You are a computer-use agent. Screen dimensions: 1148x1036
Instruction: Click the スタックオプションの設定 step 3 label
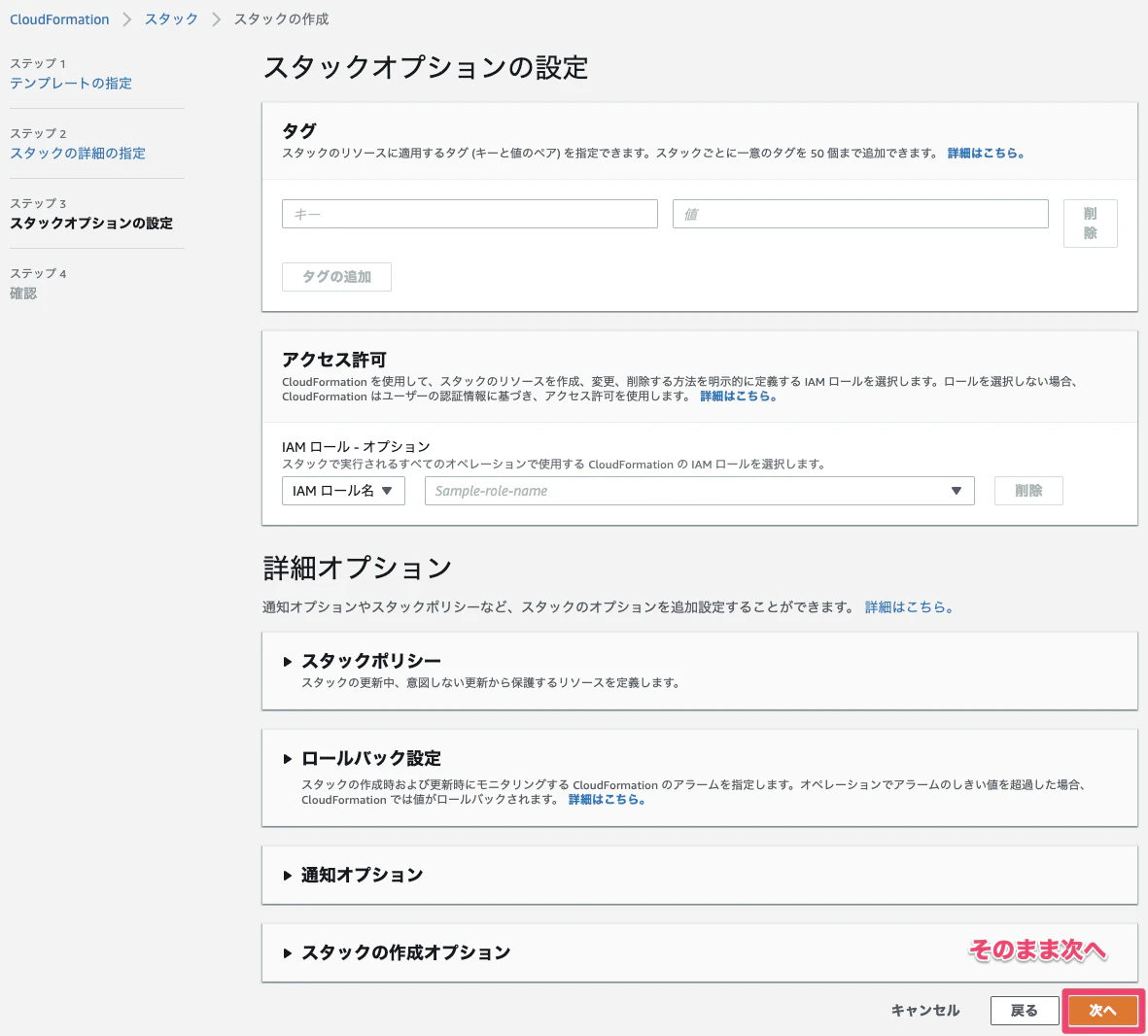pyautogui.click(x=91, y=224)
